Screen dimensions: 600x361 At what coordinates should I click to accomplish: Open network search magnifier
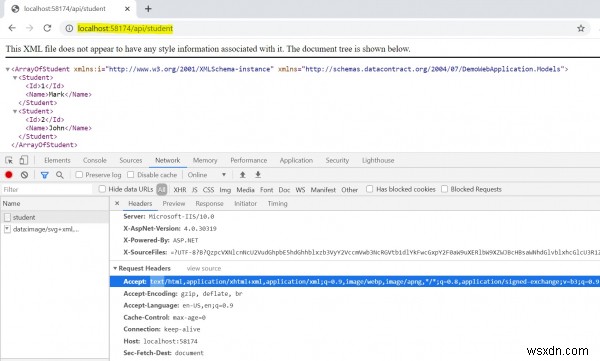[x=60, y=175]
